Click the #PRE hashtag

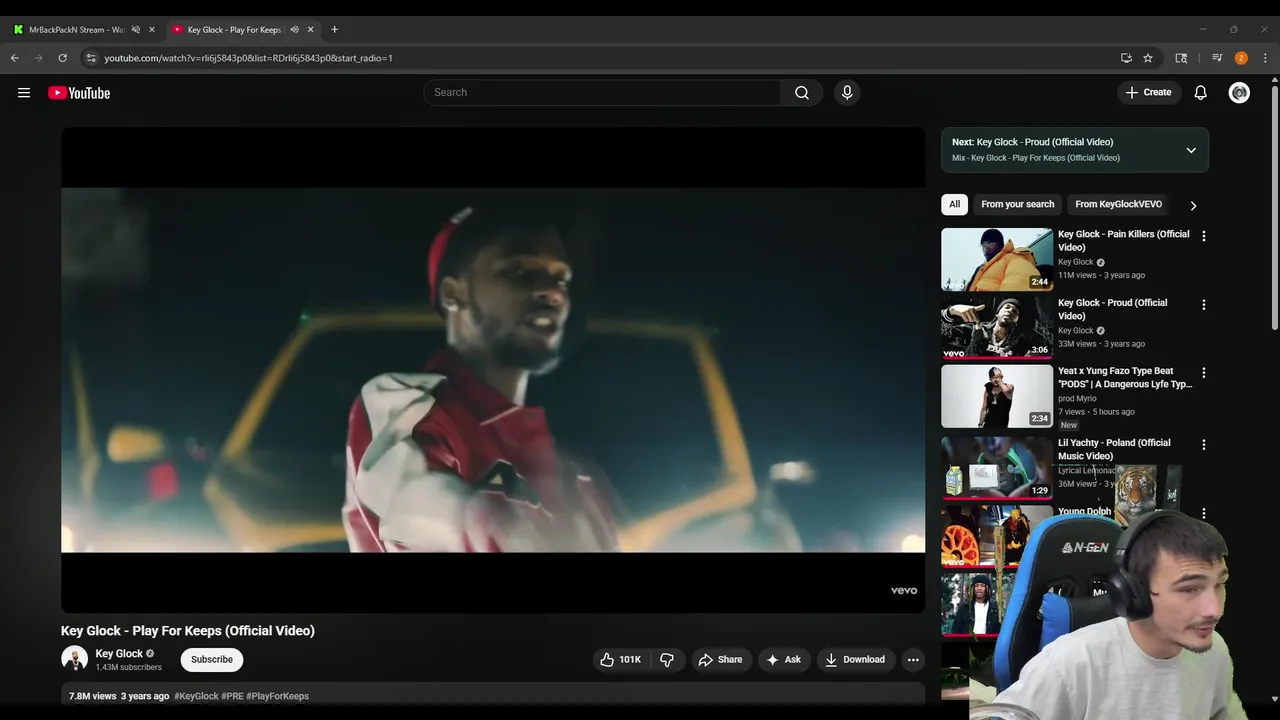click(232, 696)
